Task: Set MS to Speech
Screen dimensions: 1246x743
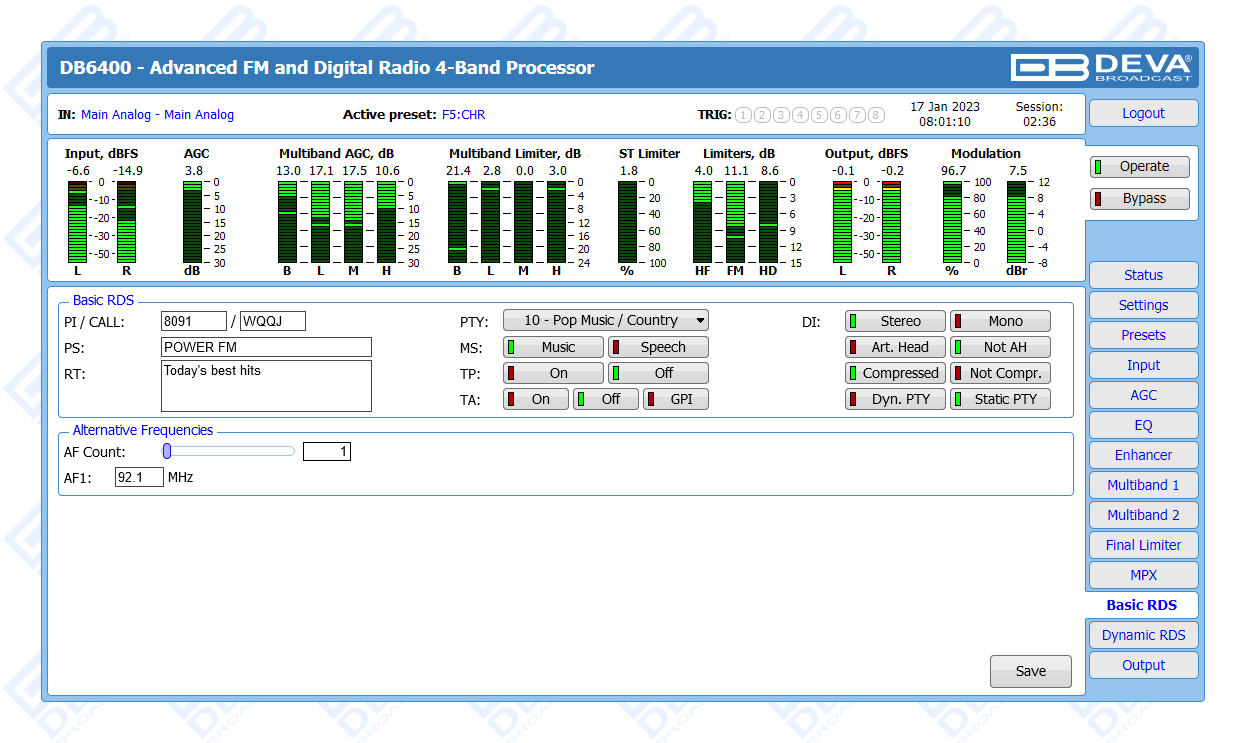Action: tap(658, 347)
